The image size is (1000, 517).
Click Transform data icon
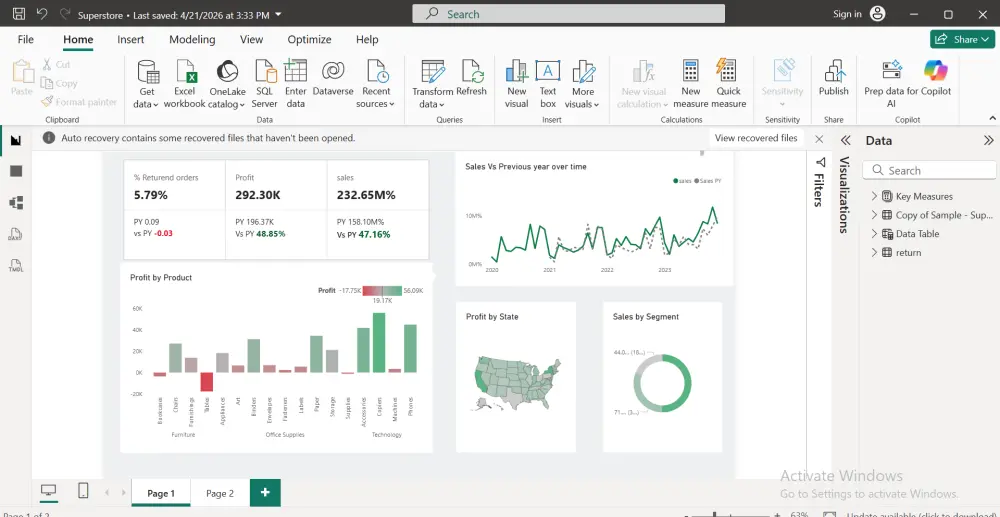(x=432, y=72)
